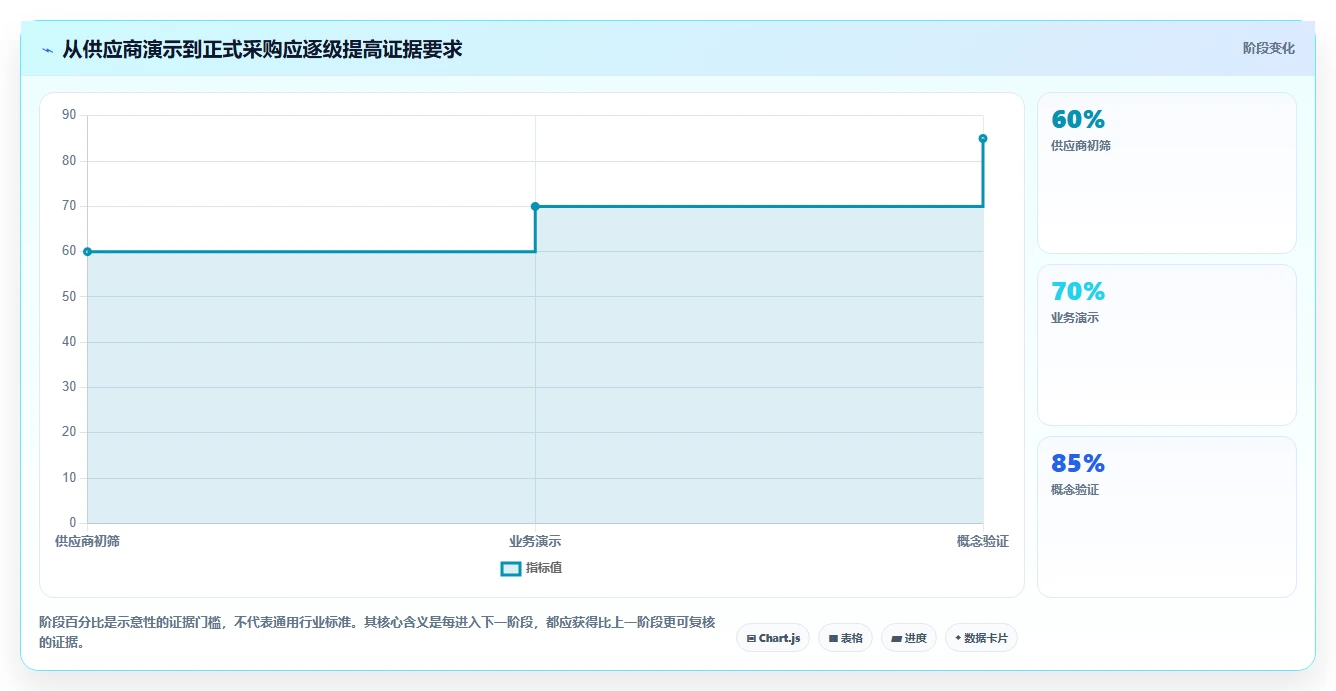
Task: Click the 概念验证 x-axis label
Action: [983, 541]
